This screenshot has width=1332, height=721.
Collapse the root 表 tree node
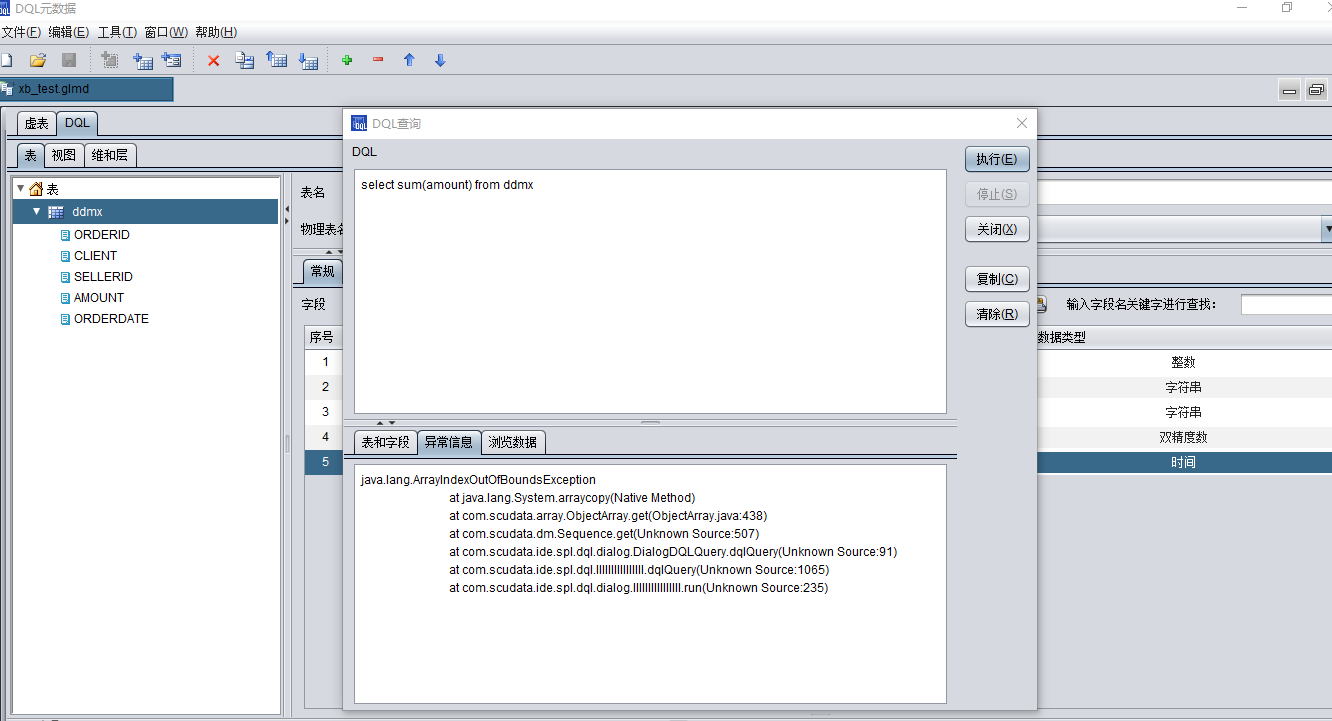click(x=20, y=188)
